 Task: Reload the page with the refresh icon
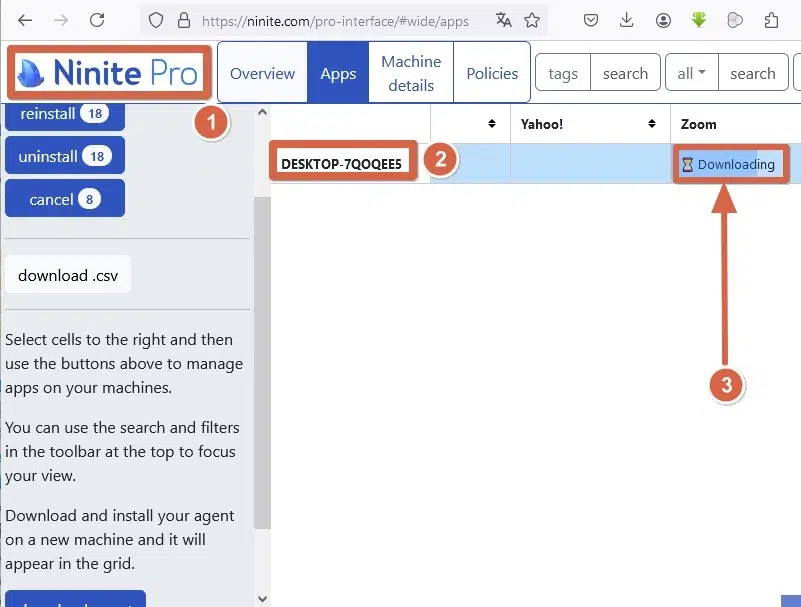click(x=97, y=20)
